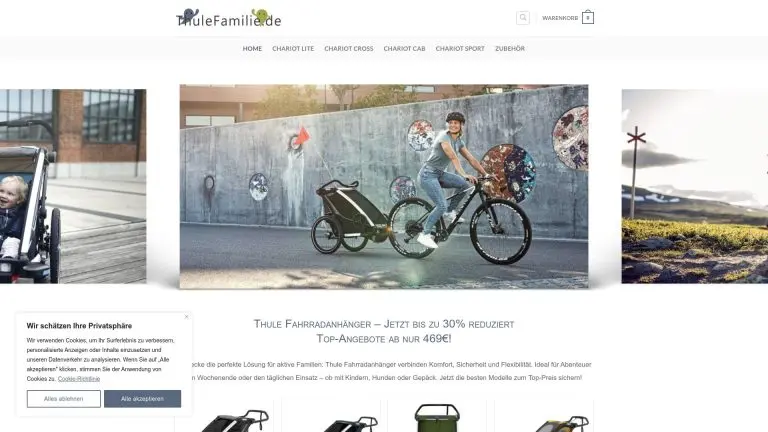Go to the HOME menu item
Viewport: 768px width, 432px height.
pos(252,48)
